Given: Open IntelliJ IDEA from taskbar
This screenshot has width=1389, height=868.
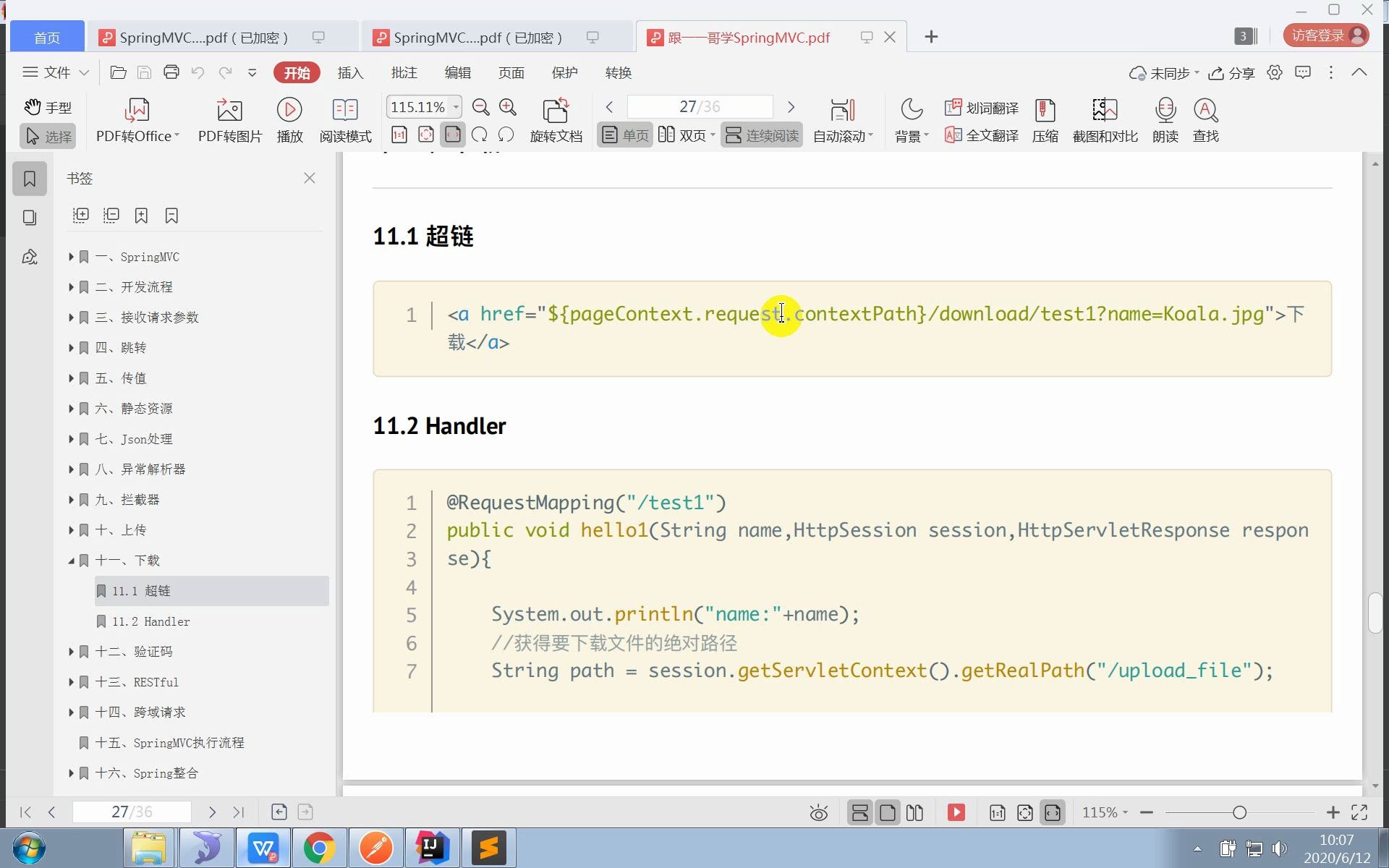Looking at the screenshot, I should click(x=432, y=847).
